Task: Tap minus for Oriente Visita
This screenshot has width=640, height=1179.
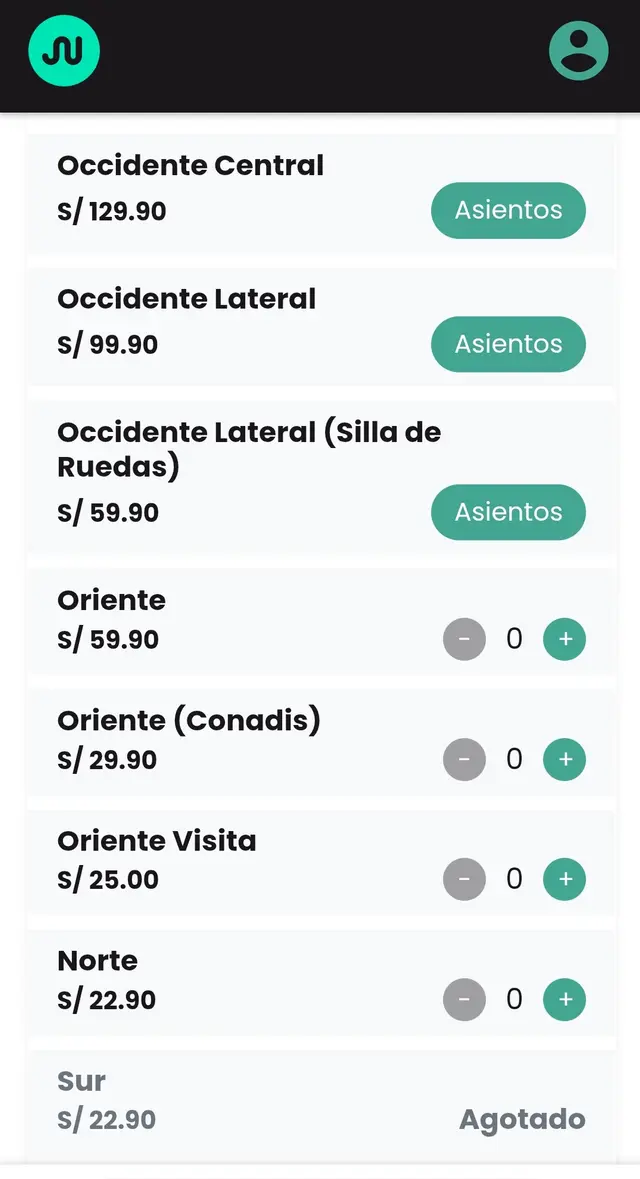Action: pos(464,879)
